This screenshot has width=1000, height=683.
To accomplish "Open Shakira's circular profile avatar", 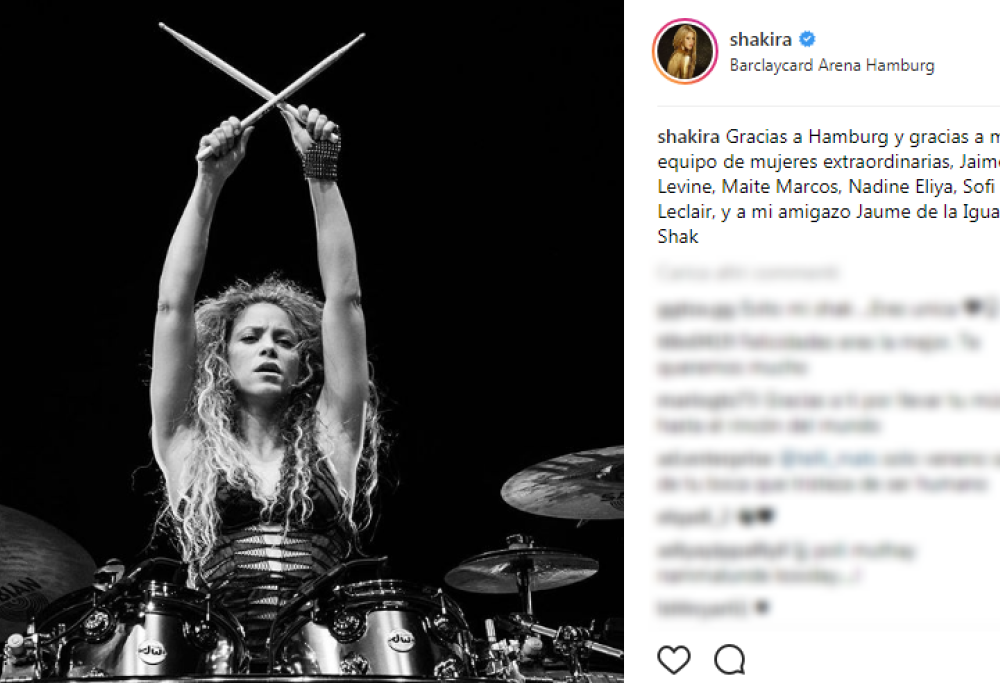I will (x=685, y=52).
